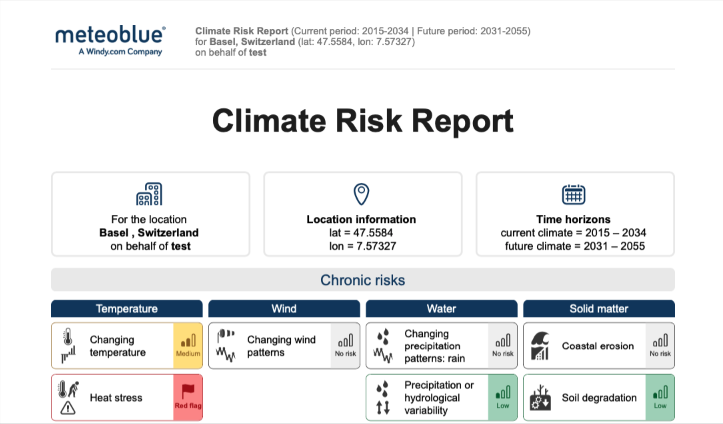Open the Precipitation or hydrological variability card
This screenshot has width=723, height=424.
coord(442,397)
